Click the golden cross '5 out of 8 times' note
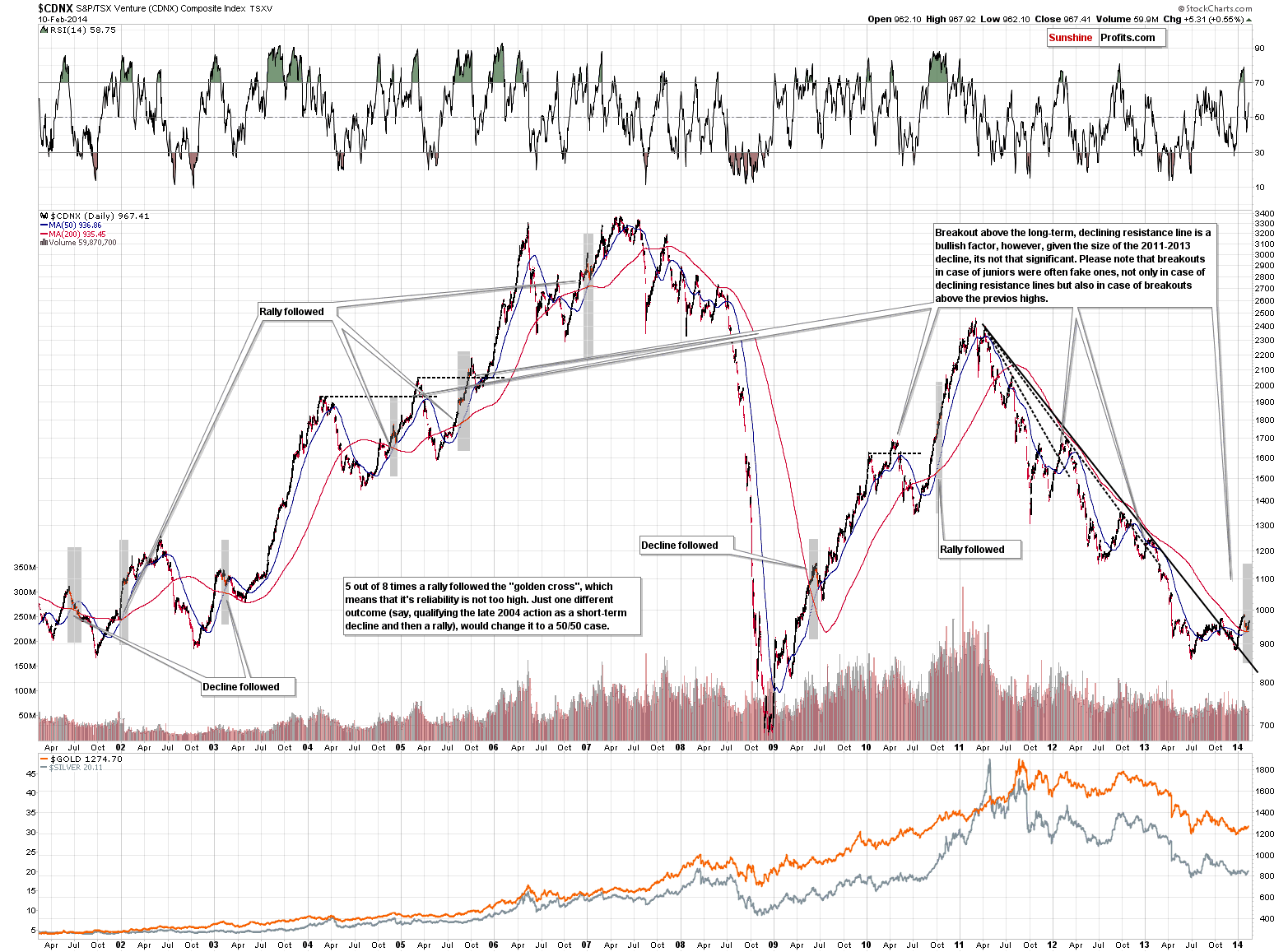Viewport: 1288px width, 952px height. (x=492, y=606)
